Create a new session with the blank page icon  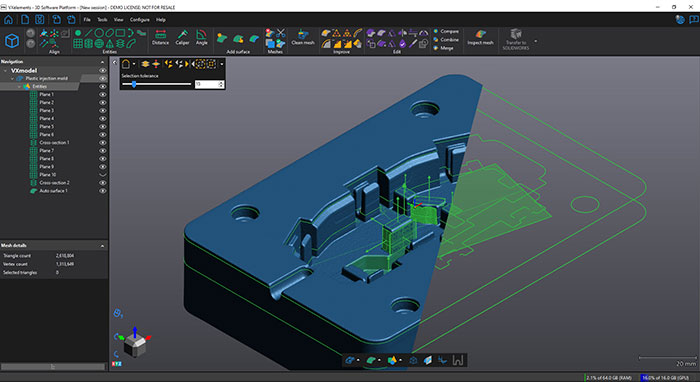coord(25,20)
